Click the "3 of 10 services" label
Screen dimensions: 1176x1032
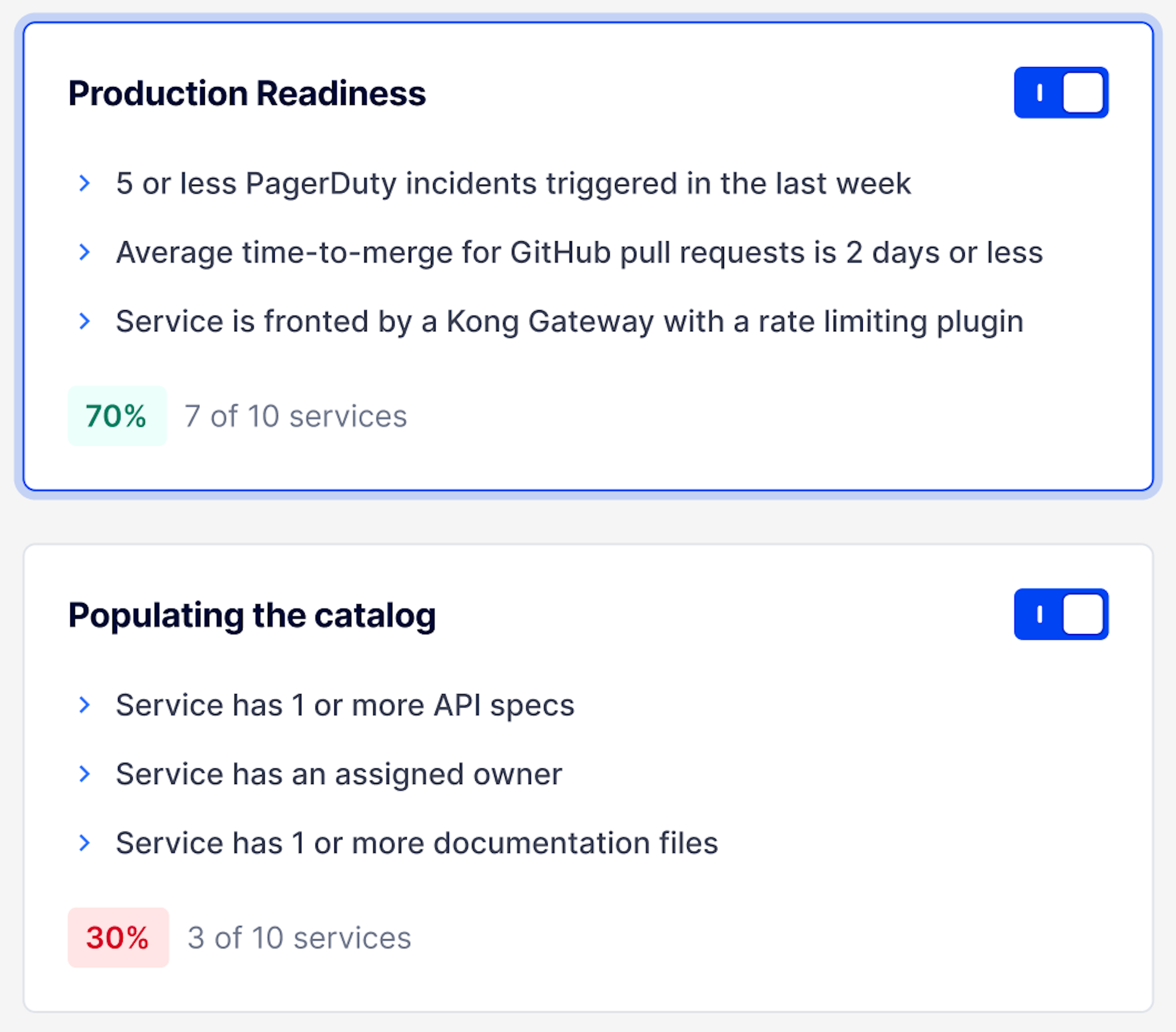(x=299, y=938)
